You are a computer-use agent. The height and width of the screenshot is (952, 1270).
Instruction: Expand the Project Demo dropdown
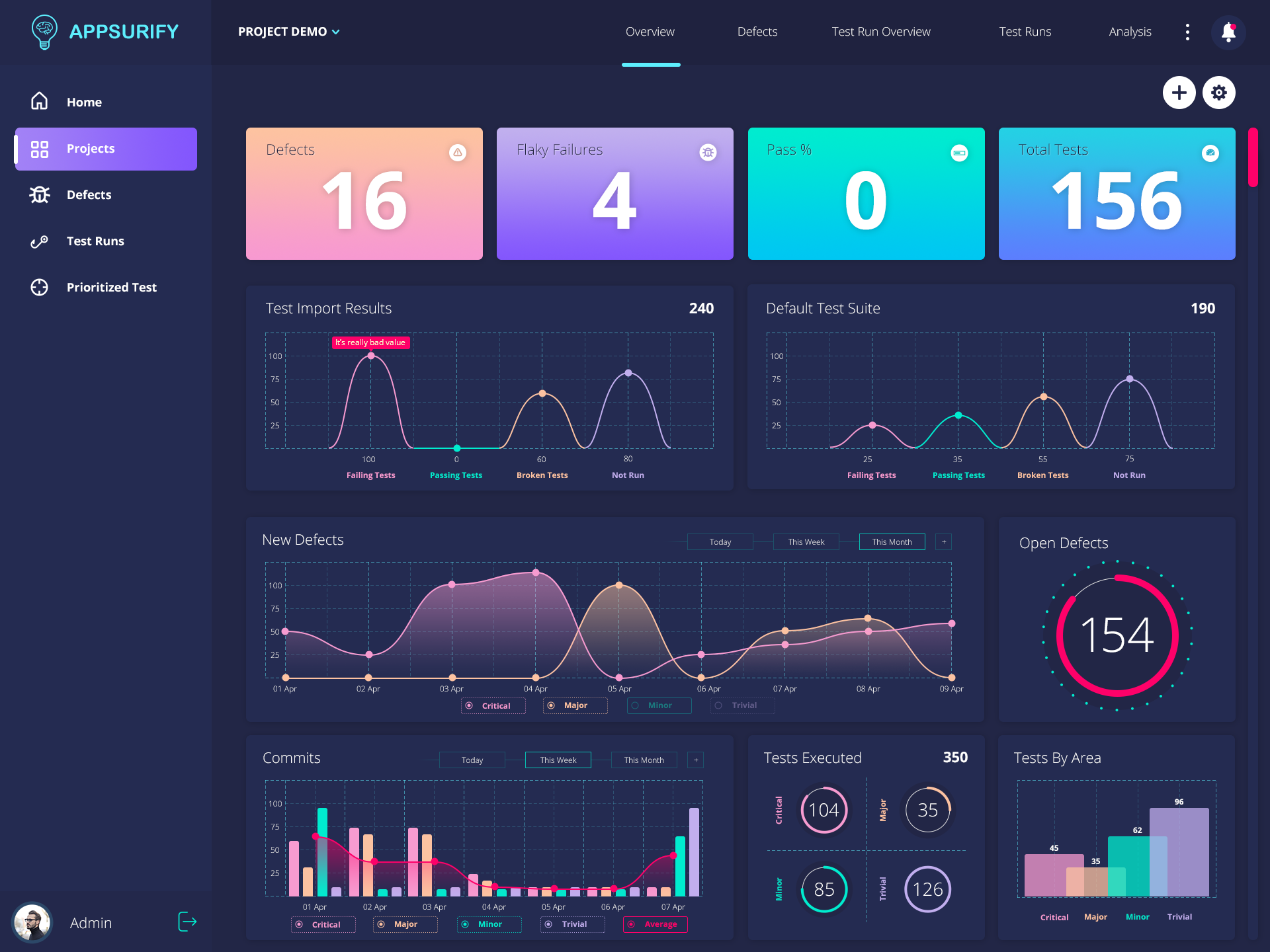pyautogui.click(x=289, y=32)
